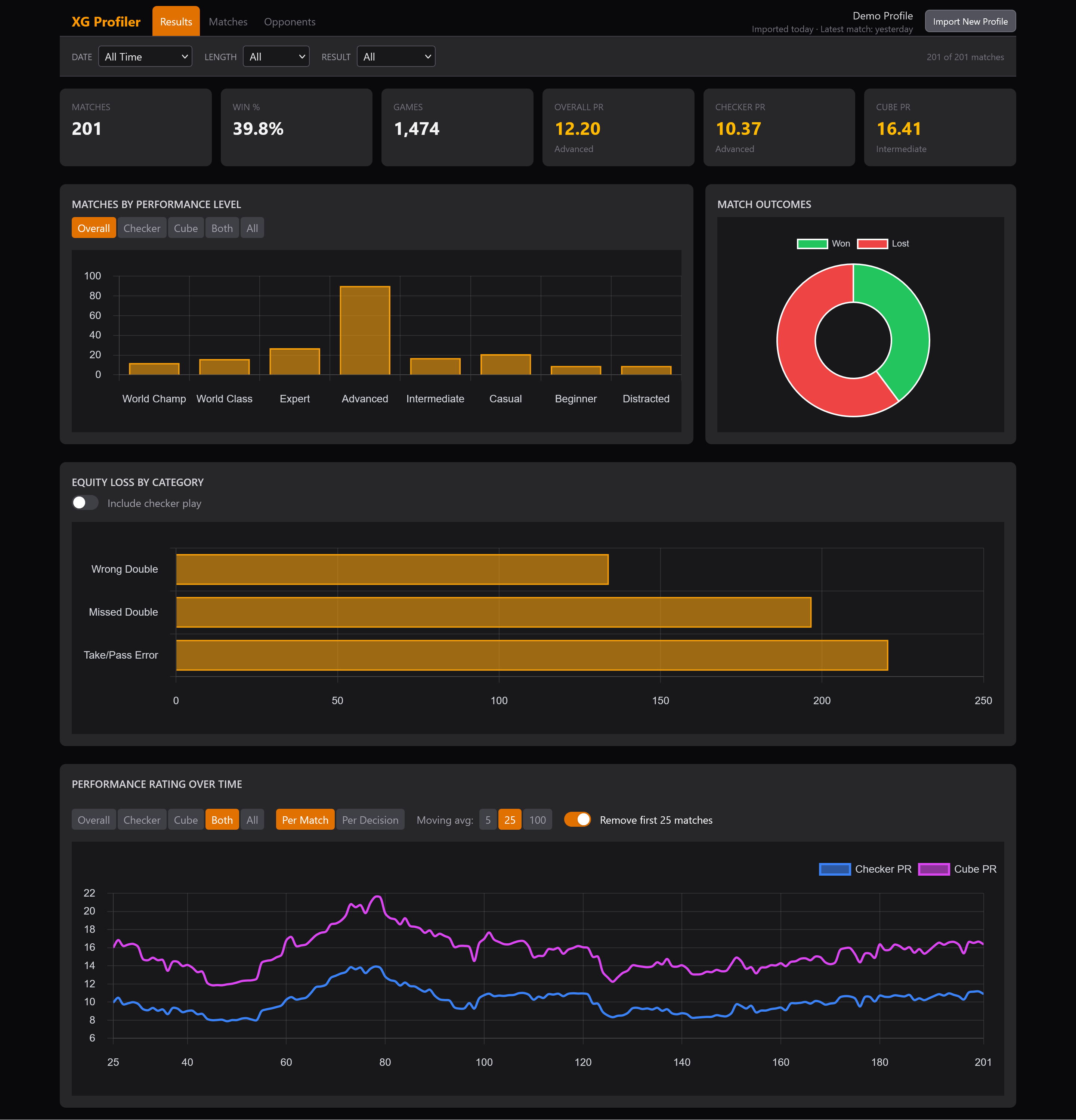
Task: Open the Result filter dropdown
Action: (x=395, y=56)
